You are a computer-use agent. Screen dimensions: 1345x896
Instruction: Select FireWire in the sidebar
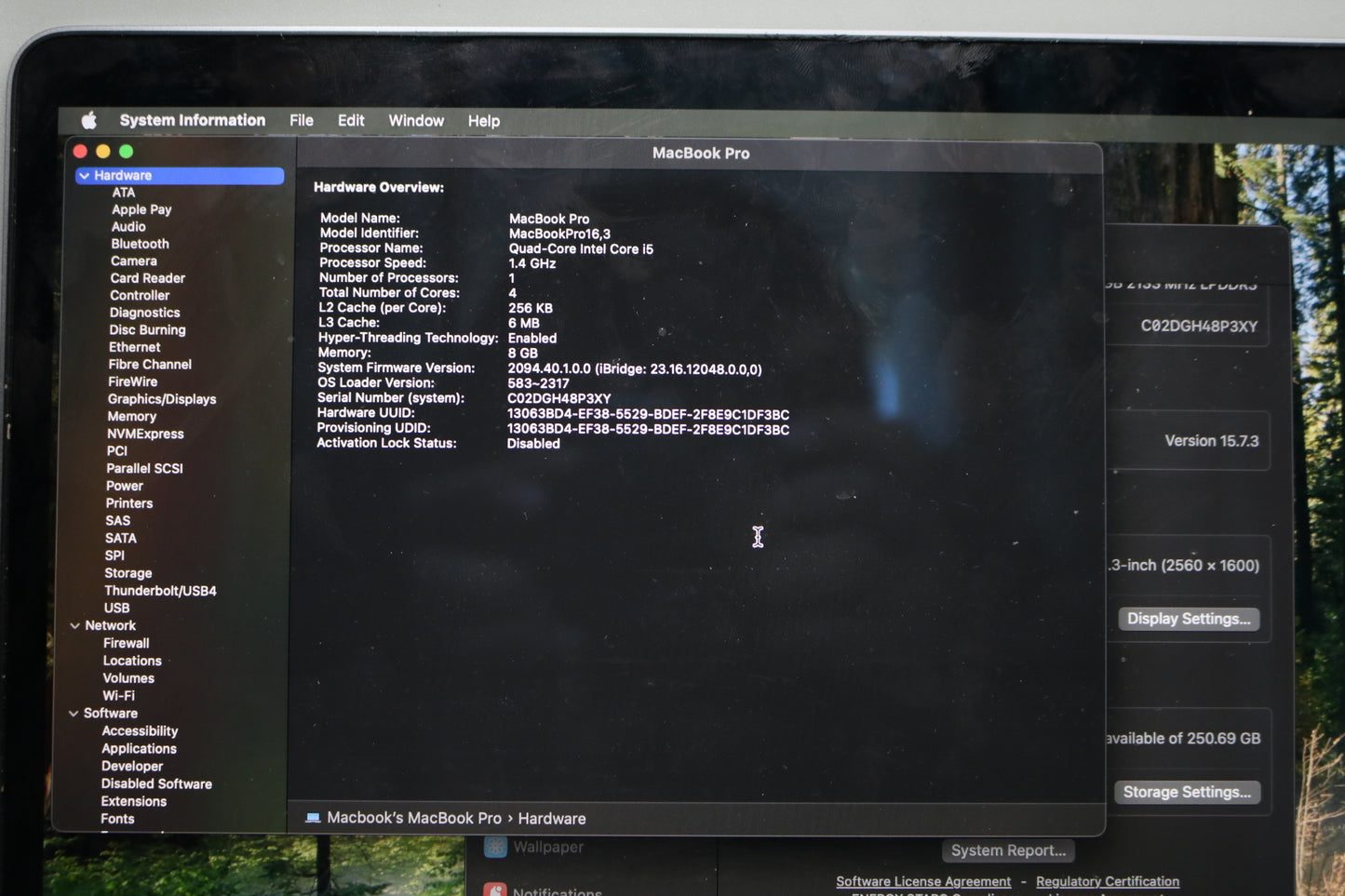[133, 381]
